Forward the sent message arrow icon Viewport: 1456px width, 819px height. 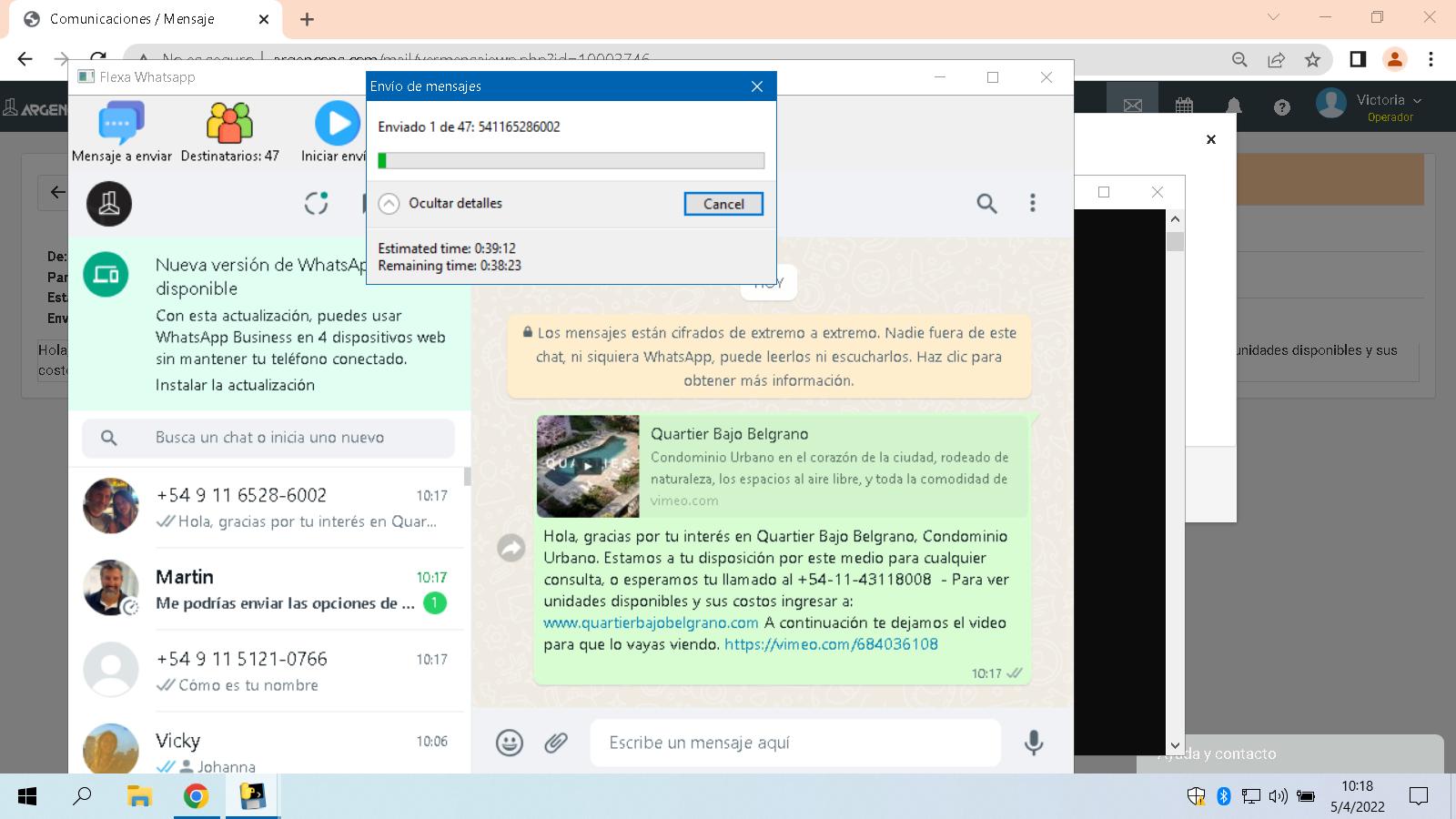coord(511,547)
